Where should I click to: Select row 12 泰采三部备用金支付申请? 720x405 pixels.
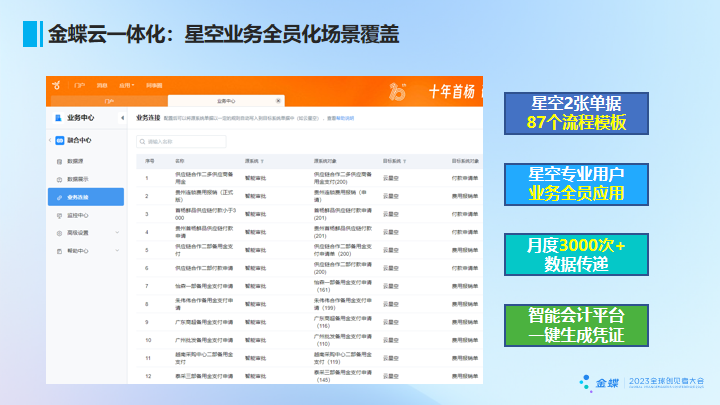tap(309, 376)
